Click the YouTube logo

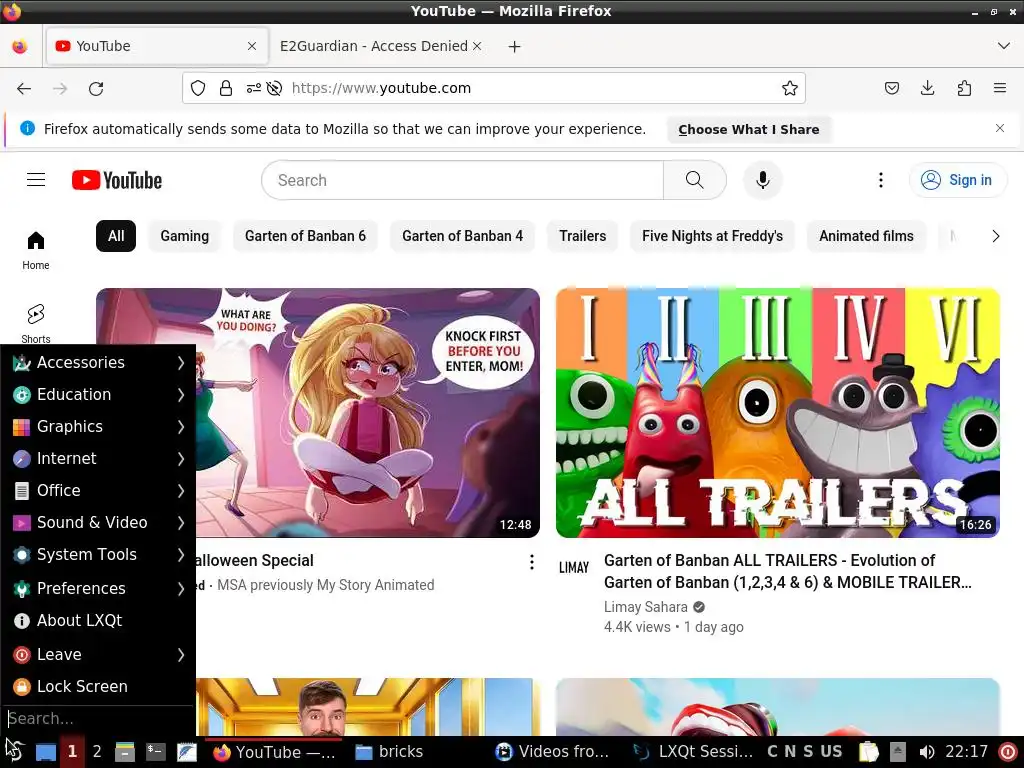pyautogui.click(x=117, y=180)
